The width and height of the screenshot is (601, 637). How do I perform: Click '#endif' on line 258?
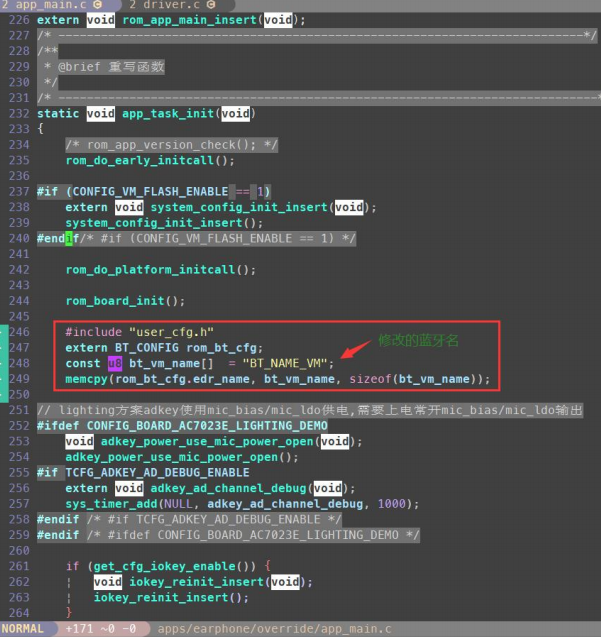(58, 520)
